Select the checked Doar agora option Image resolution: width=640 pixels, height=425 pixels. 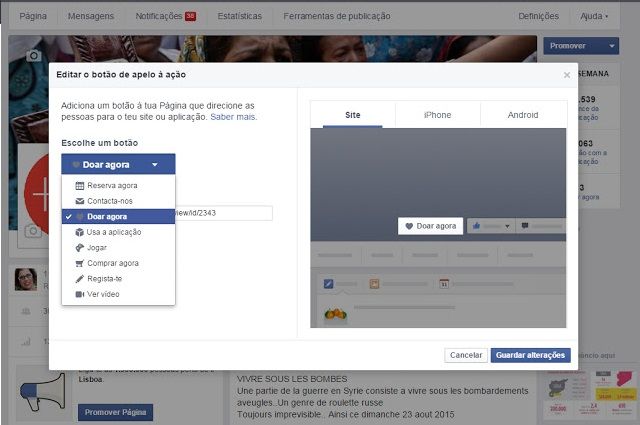coord(118,216)
